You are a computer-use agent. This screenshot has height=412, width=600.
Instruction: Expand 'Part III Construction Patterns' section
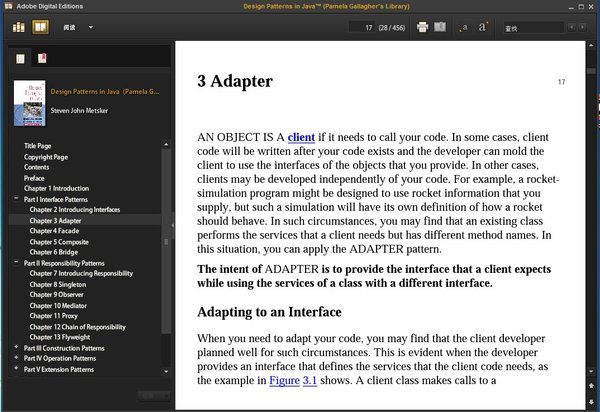click(x=16, y=347)
